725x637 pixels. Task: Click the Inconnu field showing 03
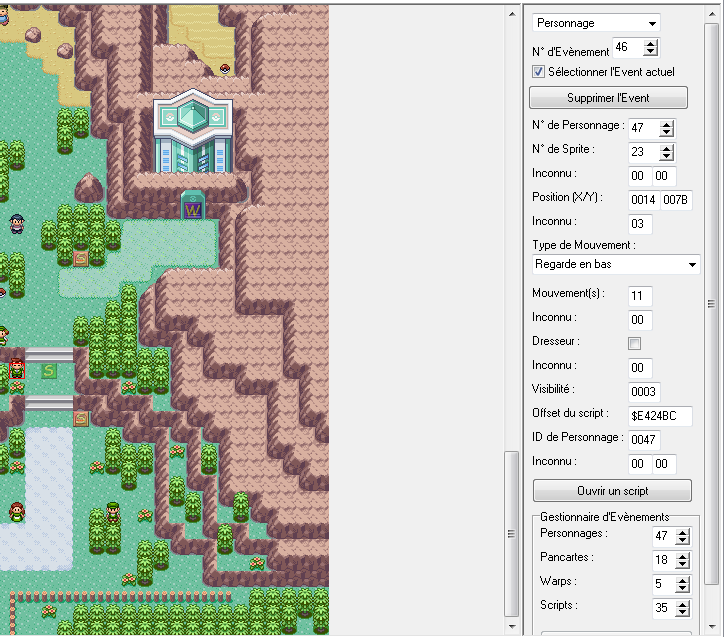point(640,224)
